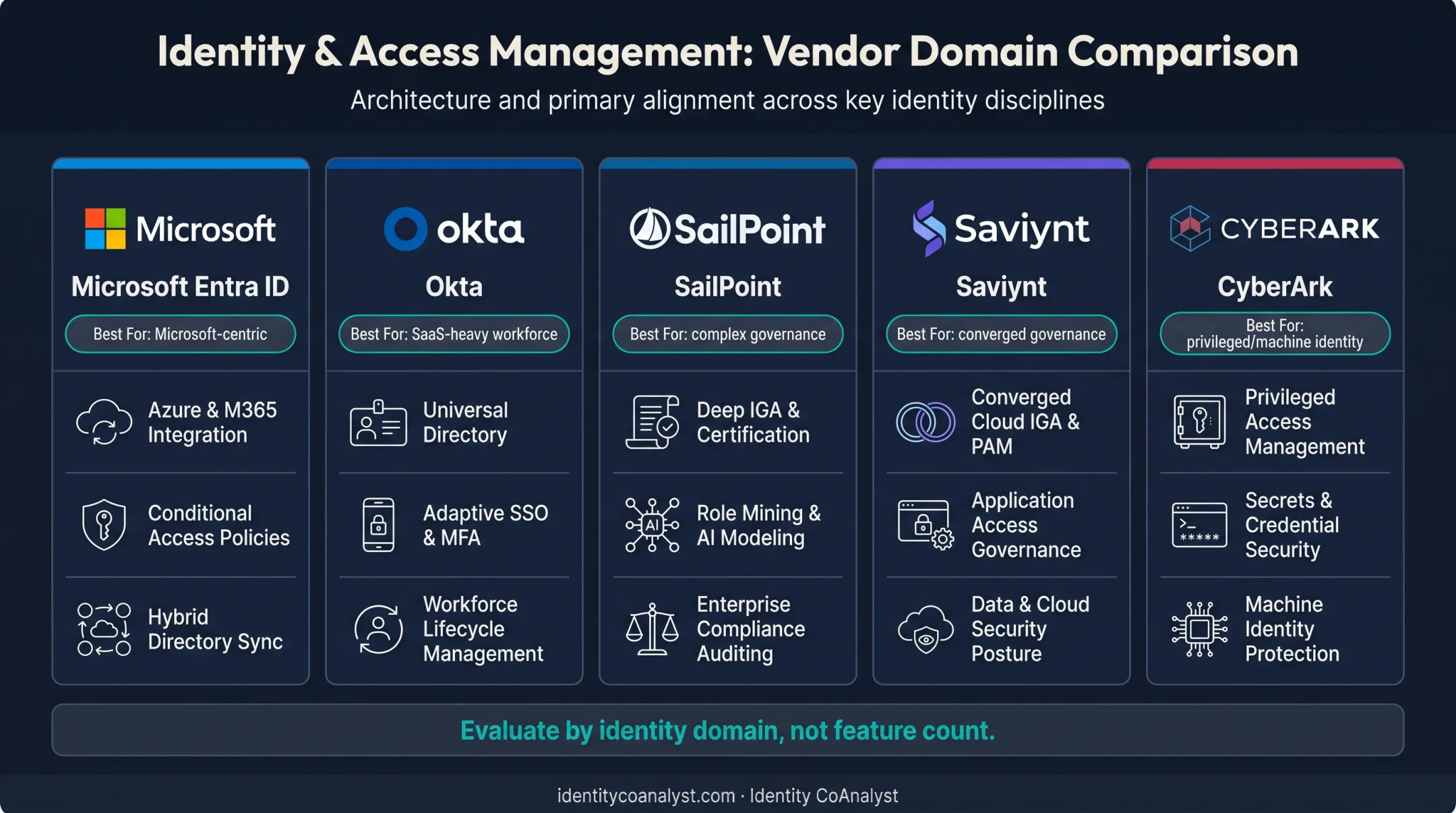Select the 'Data & Cloud Security Posture' label
This screenshot has height=813, width=1456.
(x=1030, y=629)
